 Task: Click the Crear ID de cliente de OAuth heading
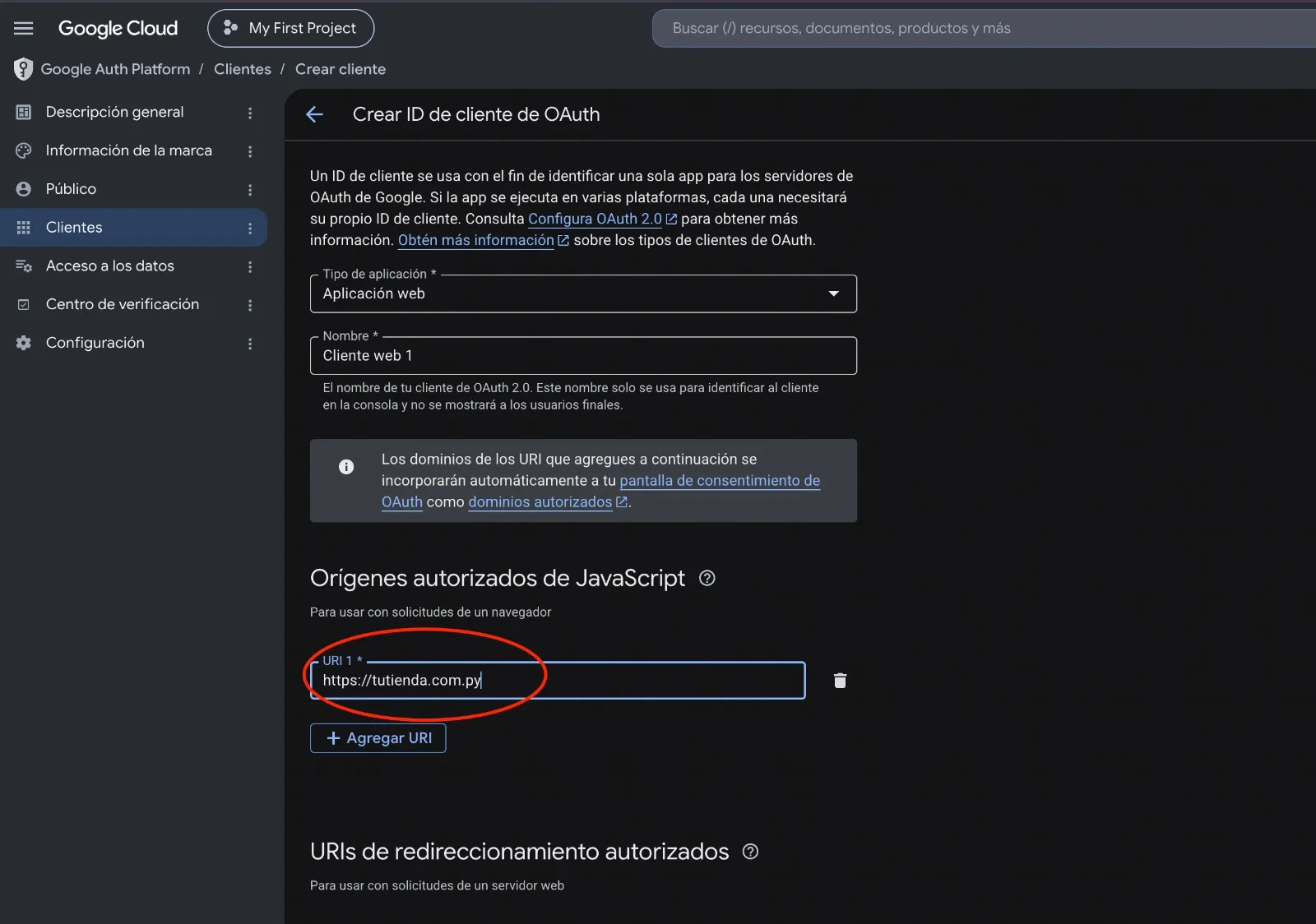[x=476, y=114]
